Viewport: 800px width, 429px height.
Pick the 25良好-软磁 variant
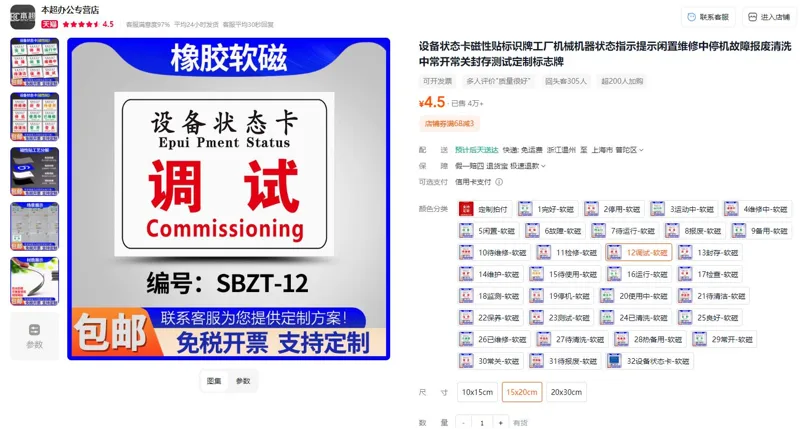[710, 318]
